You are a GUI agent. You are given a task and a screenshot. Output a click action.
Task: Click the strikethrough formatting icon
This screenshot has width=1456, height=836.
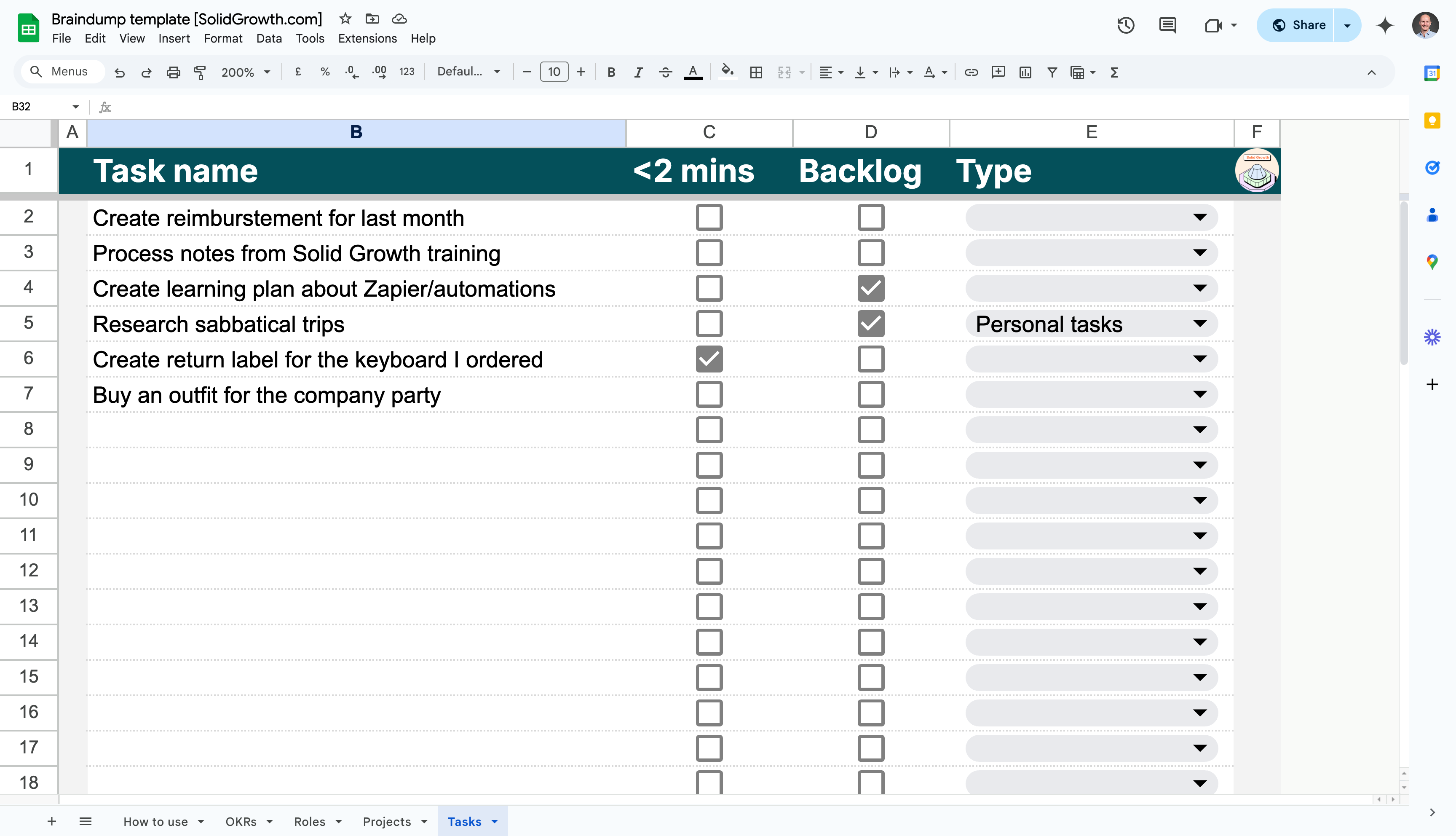(665, 72)
